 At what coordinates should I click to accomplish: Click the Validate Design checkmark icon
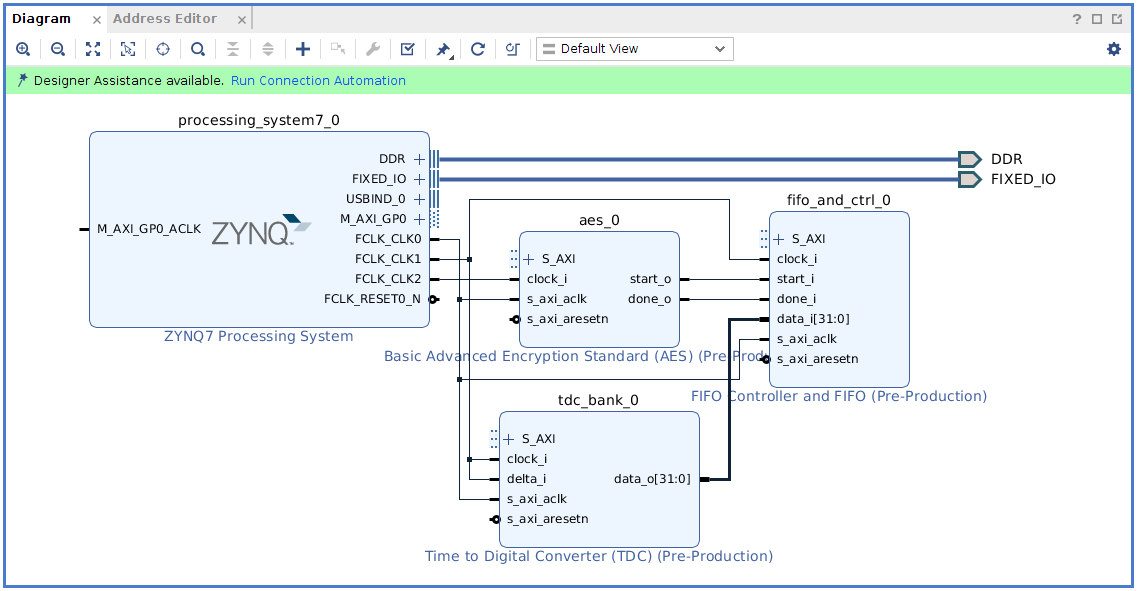coord(408,49)
